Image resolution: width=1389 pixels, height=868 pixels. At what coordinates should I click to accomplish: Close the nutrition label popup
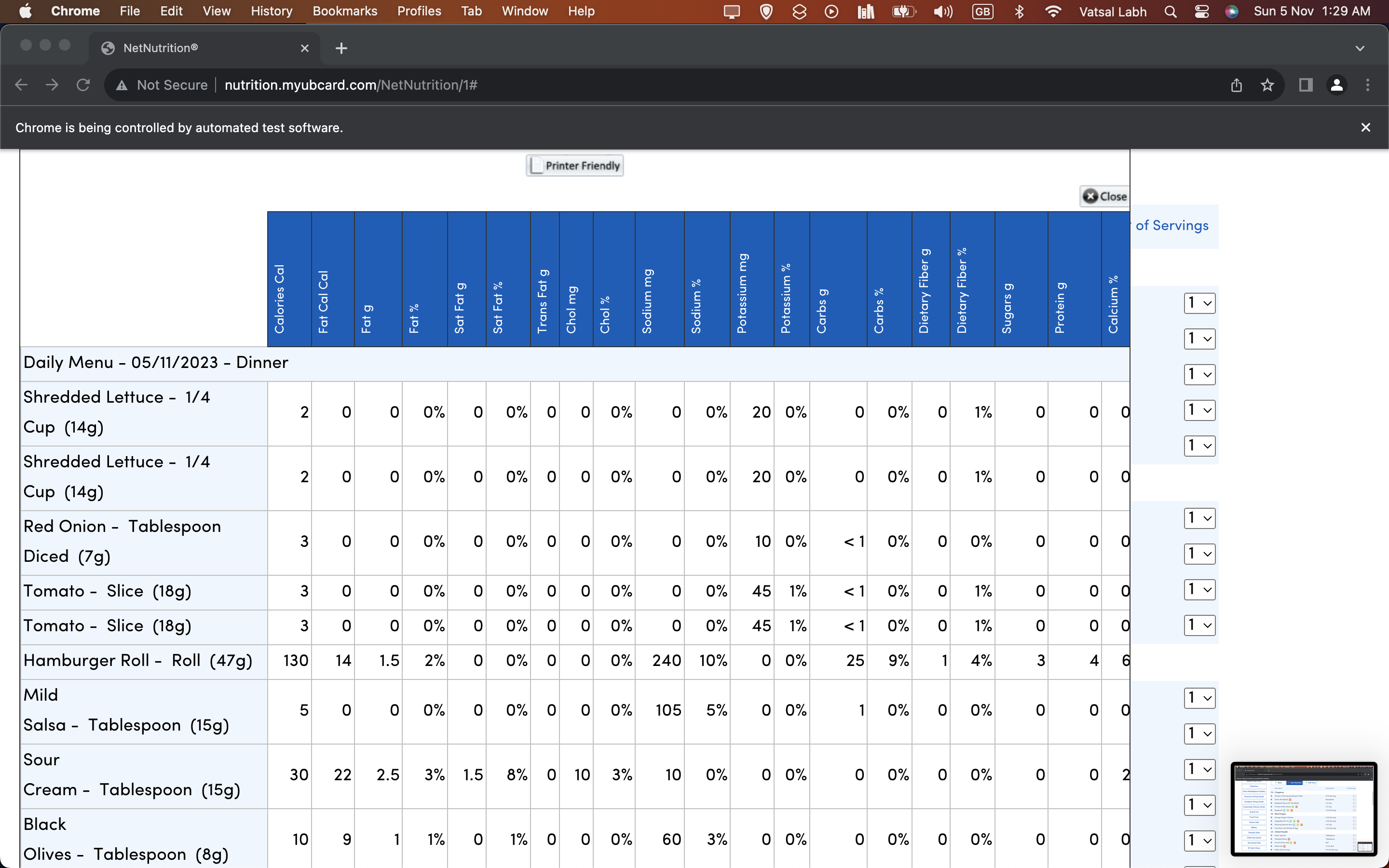[x=1104, y=196]
